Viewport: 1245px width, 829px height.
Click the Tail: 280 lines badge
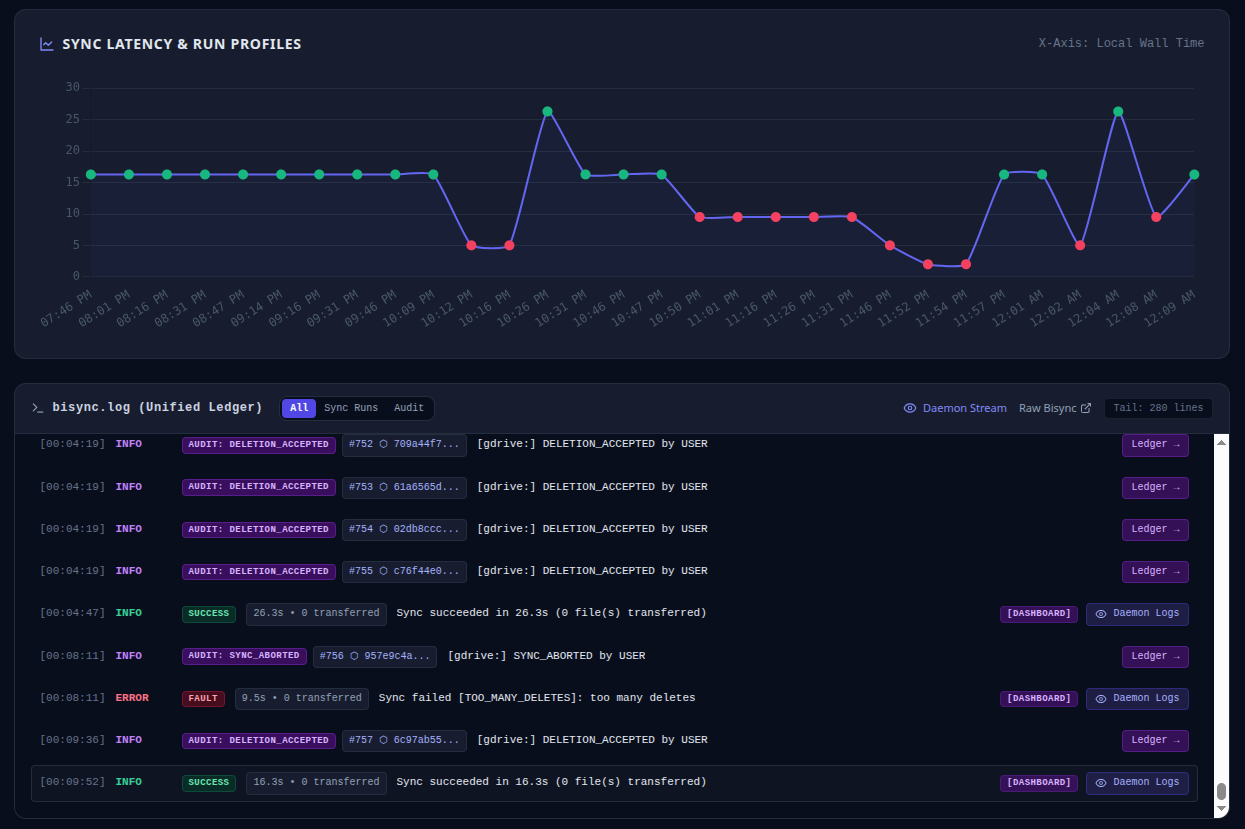[x=1158, y=408]
